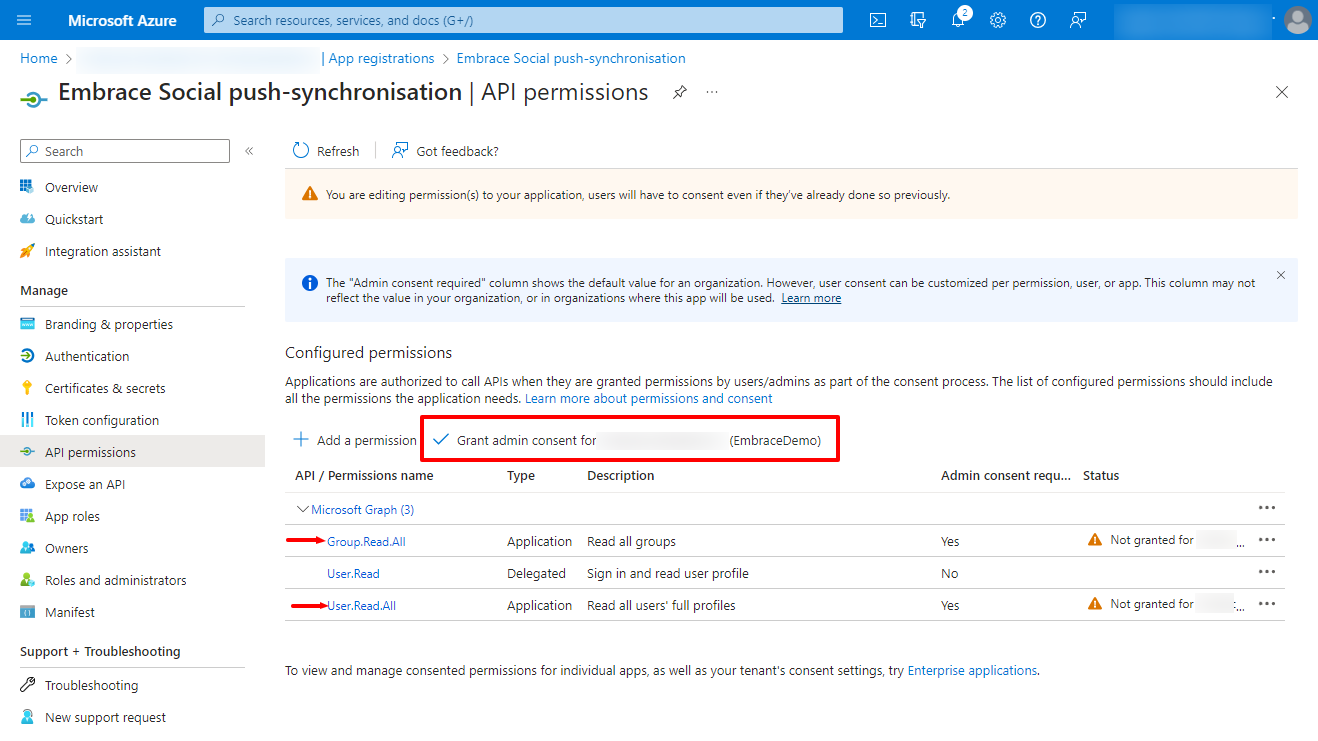Click the warning icon on Group.Read.All status
Image resolution: width=1318 pixels, height=741 pixels.
1095,540
